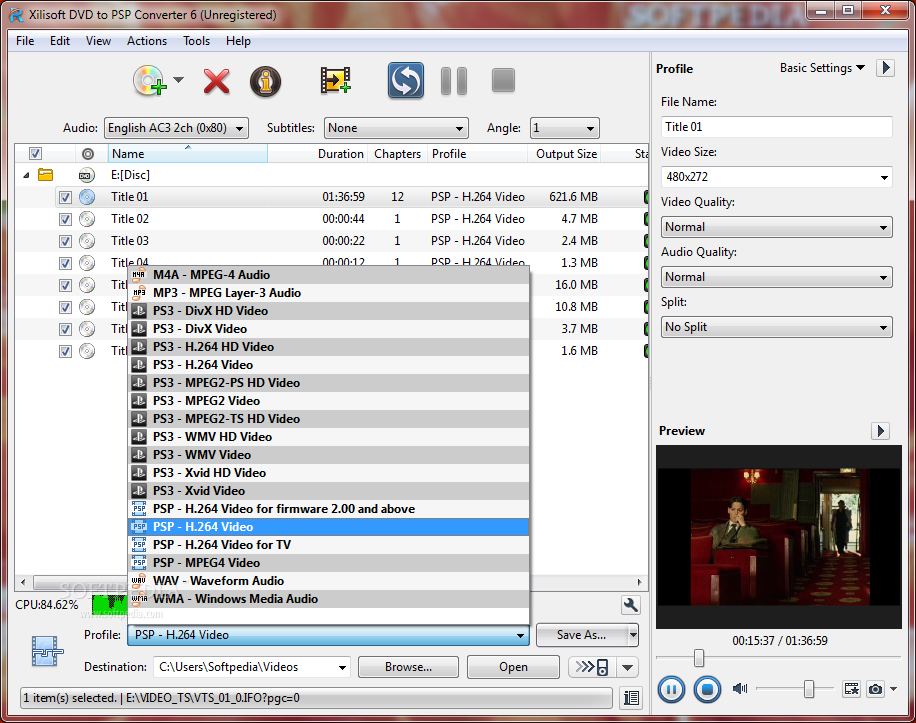The width and height of the screenshot is (916, 723).
Task: Open the Audio Quality dropdown
Action: [776, 277]
